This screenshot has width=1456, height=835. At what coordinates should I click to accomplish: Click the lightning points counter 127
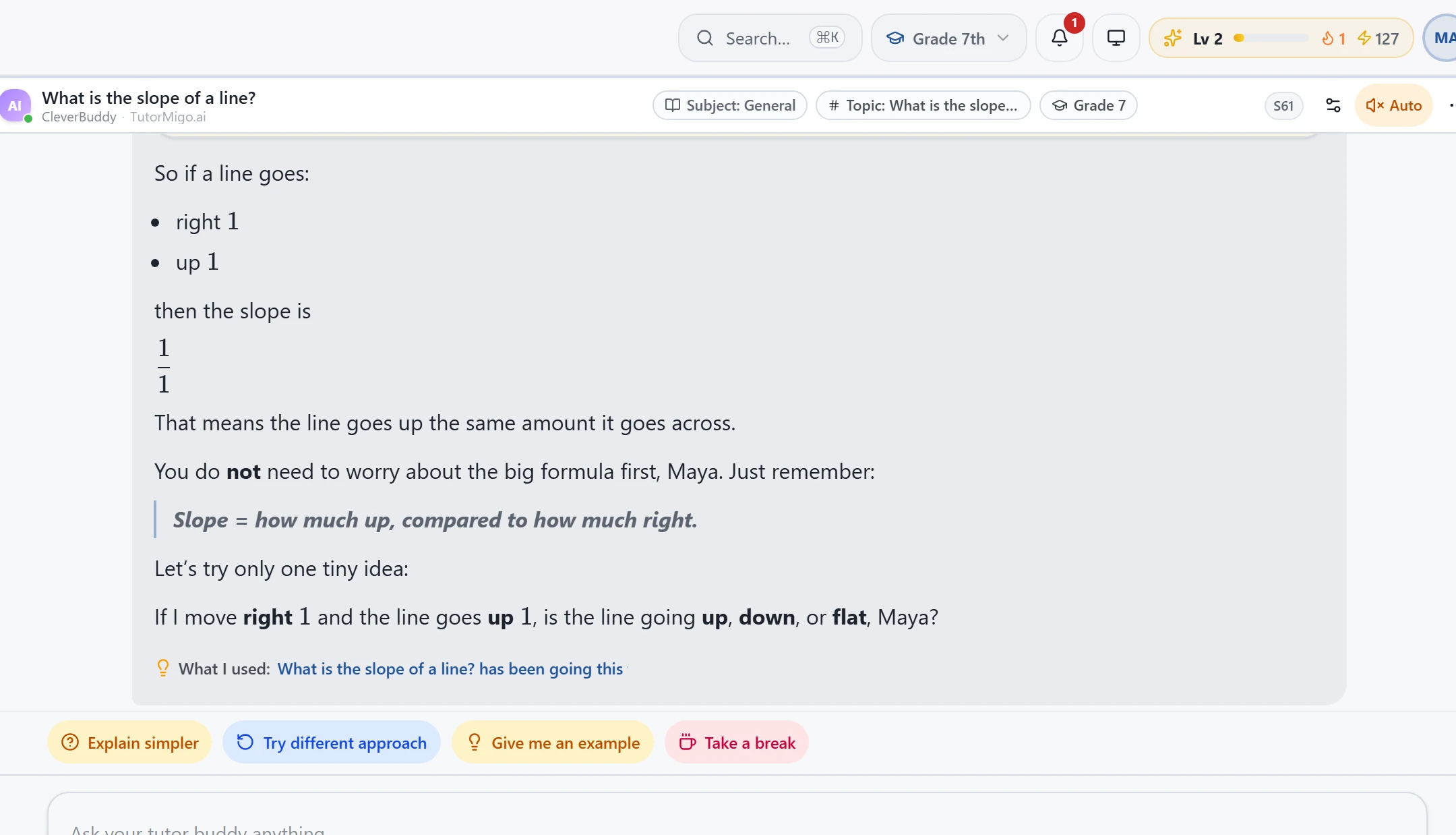click(1378, 38)
